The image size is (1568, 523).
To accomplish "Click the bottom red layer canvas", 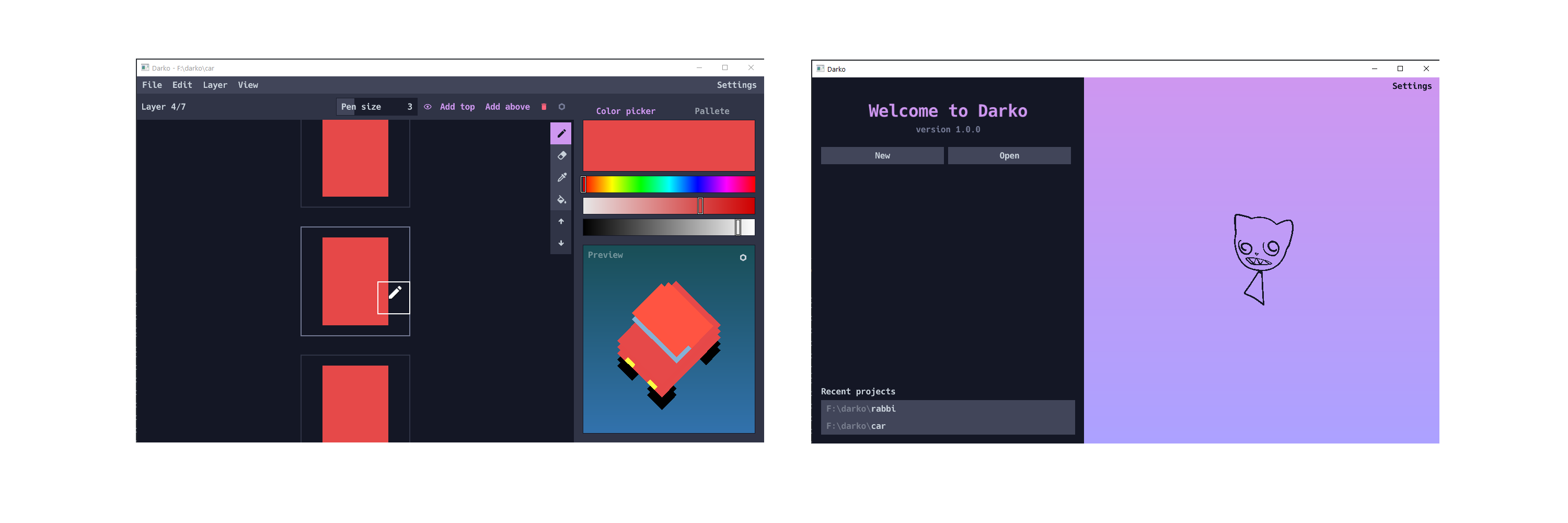I will coord(355,399).
